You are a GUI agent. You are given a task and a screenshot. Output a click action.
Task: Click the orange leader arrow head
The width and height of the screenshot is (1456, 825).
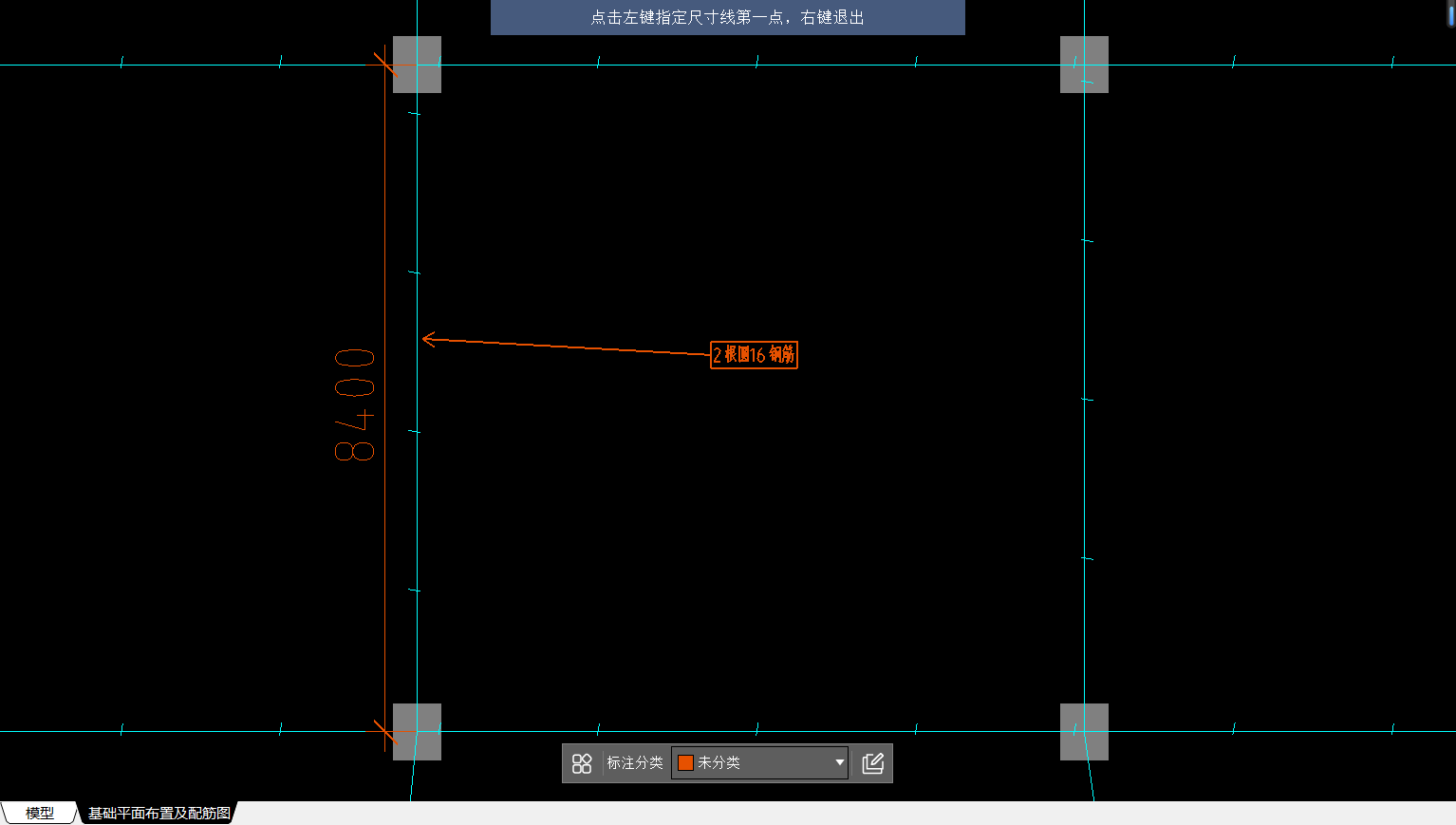click(x=429, y=339)
